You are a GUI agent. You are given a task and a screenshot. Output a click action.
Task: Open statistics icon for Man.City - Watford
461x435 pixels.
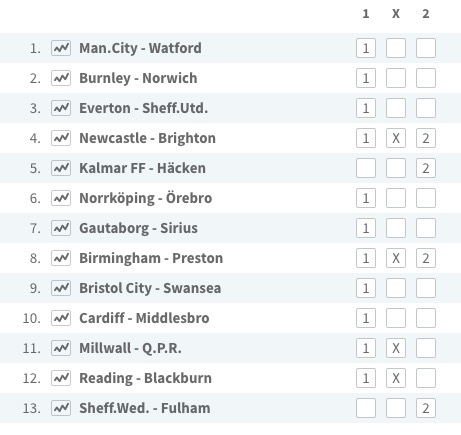click(61, 48)
